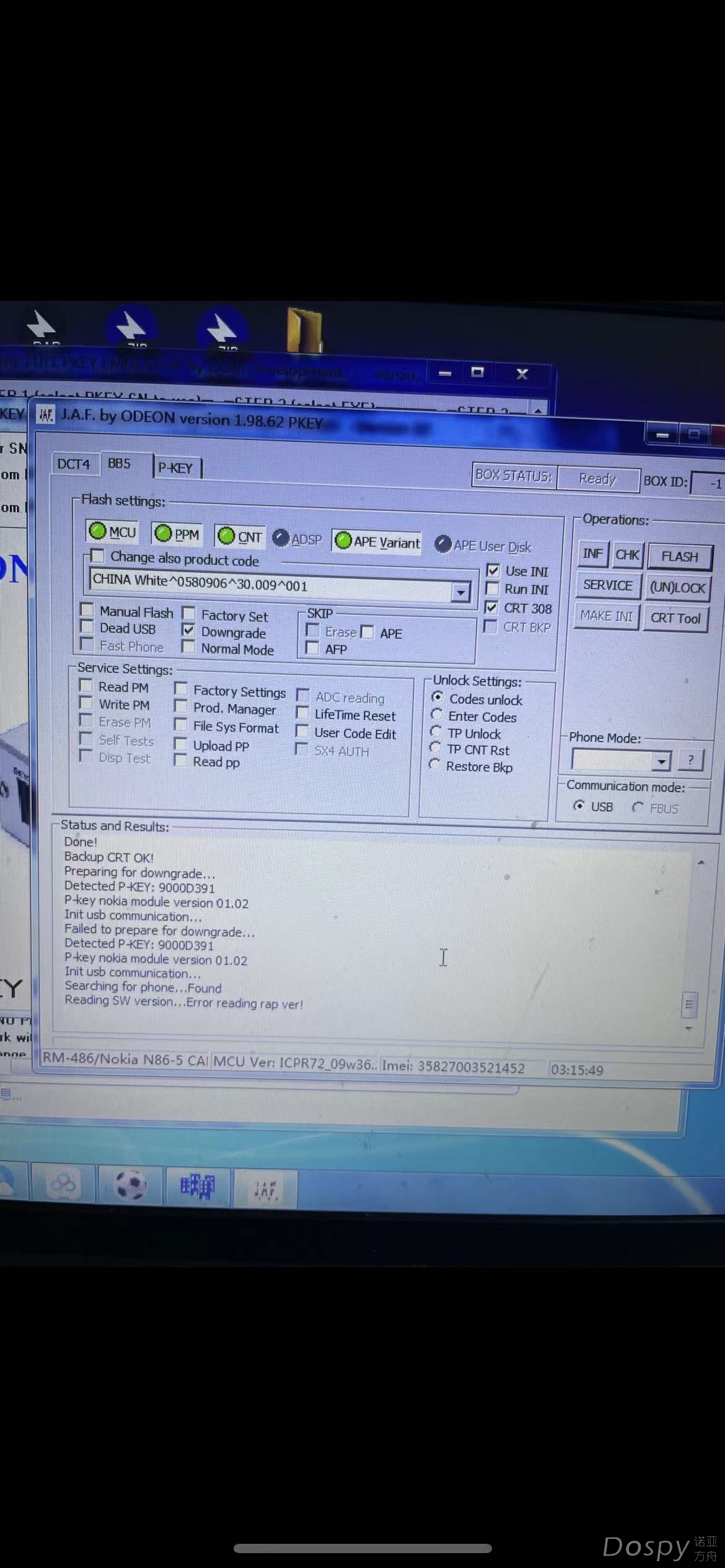Click the log scrollbar up arrow
Screen dimensions: 725x1568
(701, 862)
